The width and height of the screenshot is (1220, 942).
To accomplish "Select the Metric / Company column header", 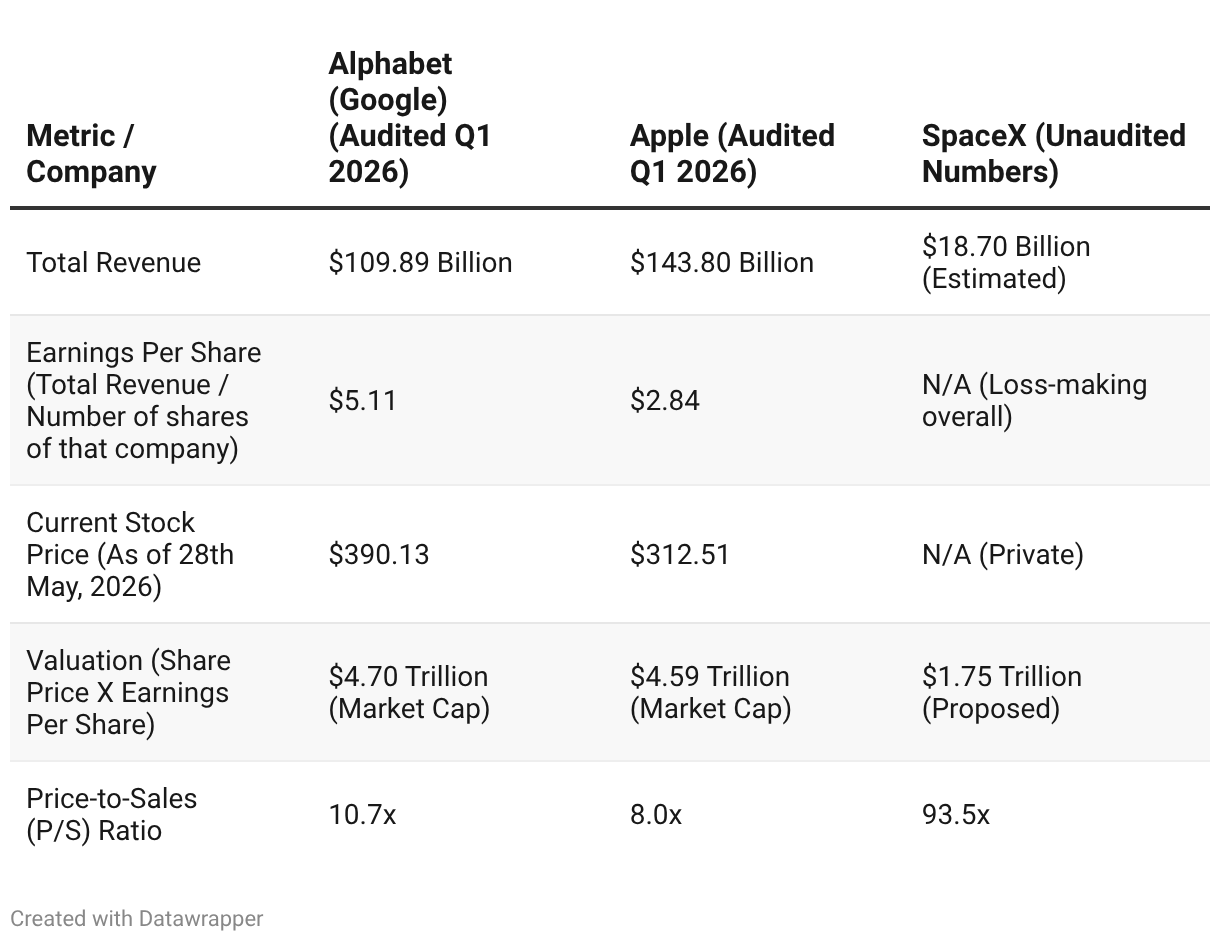I will point(92,153).
